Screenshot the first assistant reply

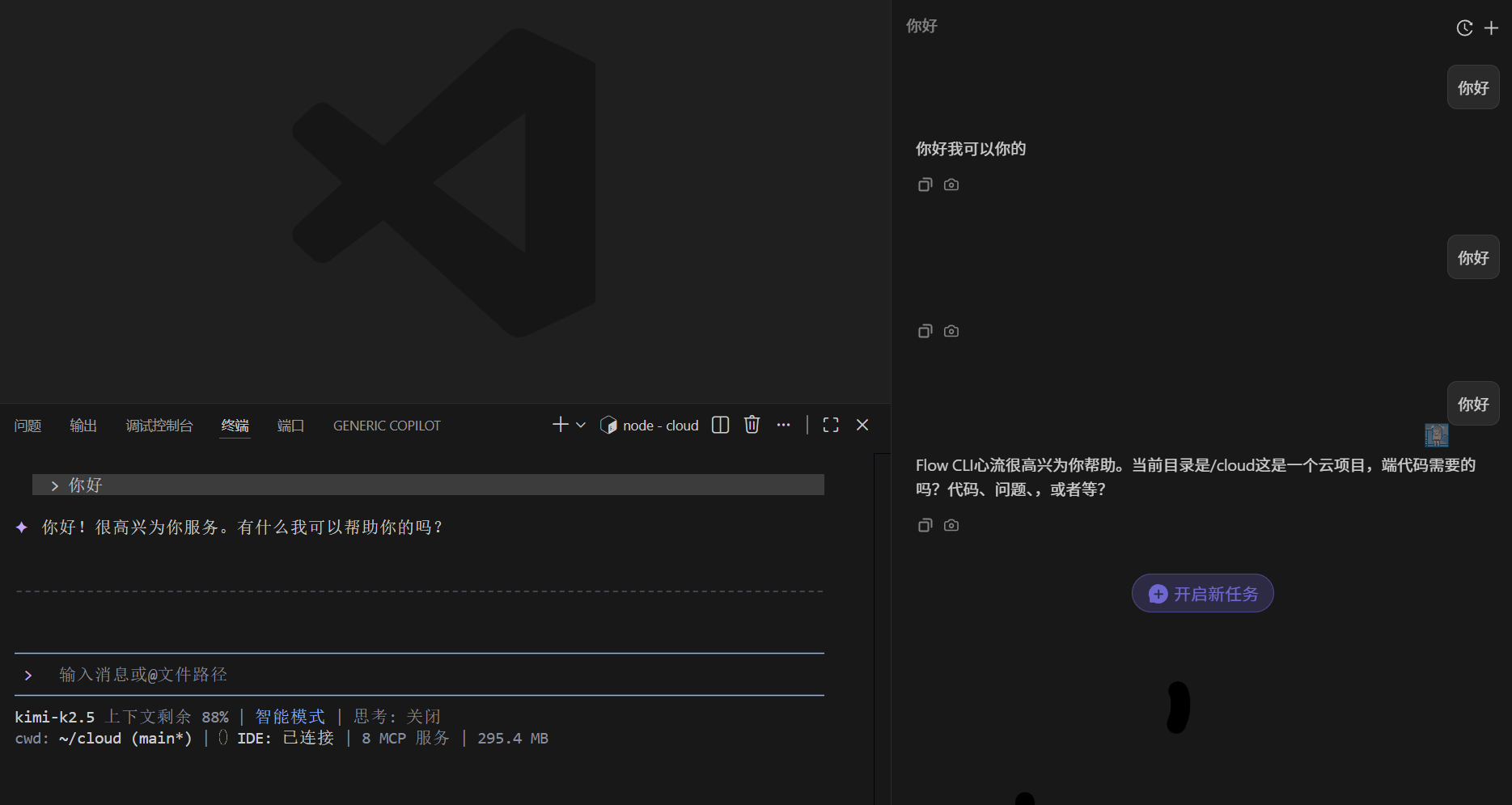click(x=951, y=185)
